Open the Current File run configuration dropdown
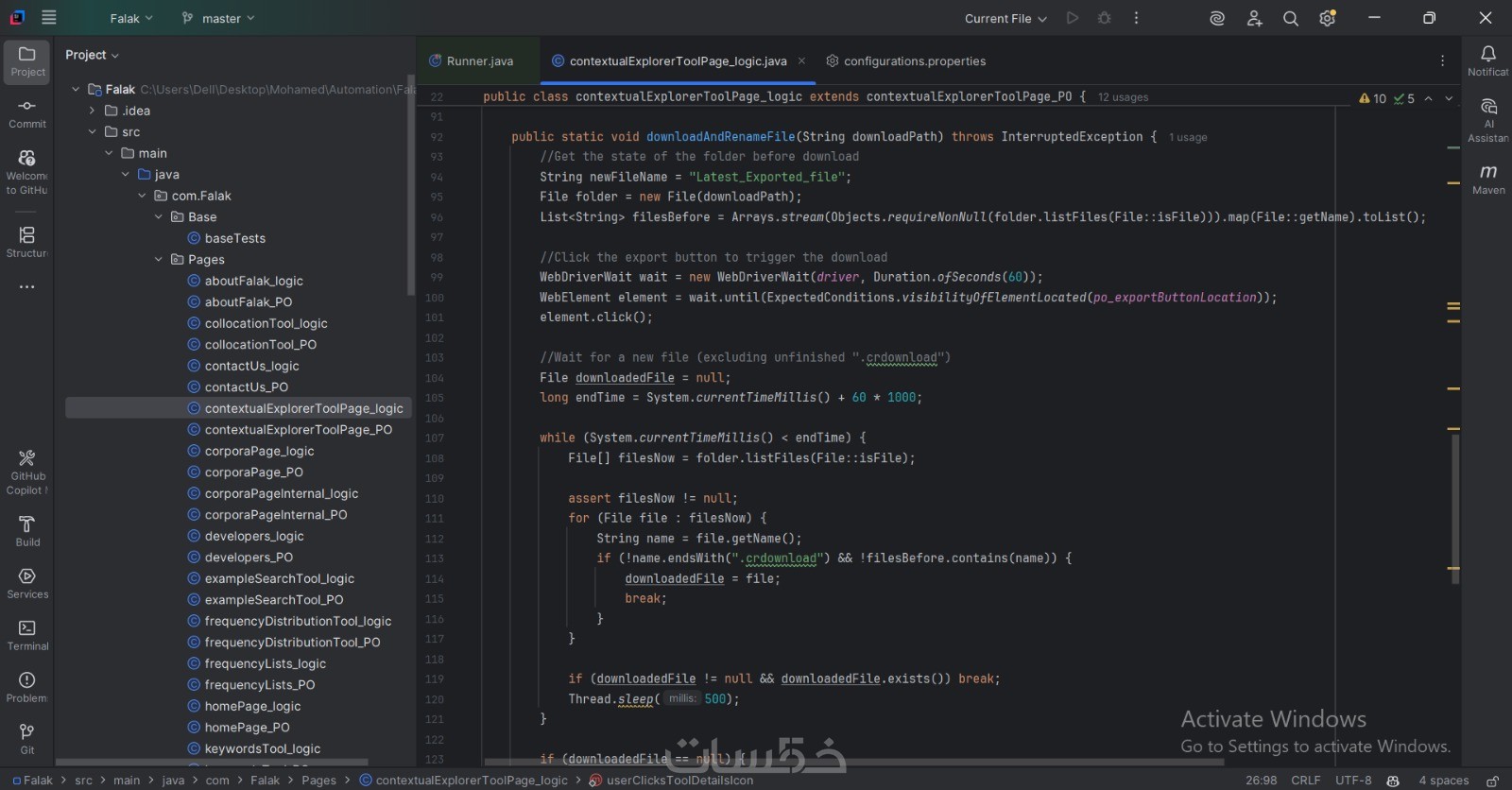 pyautogui.click(x=1005, y=19)
